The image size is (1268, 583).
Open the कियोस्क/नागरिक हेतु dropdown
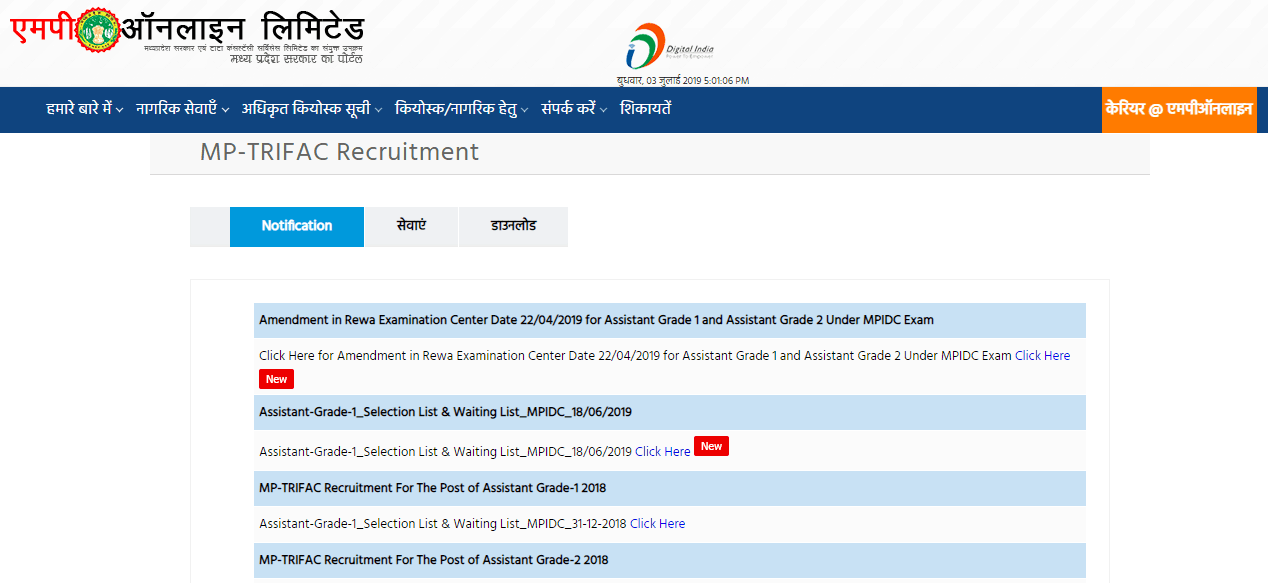point(461,109)
